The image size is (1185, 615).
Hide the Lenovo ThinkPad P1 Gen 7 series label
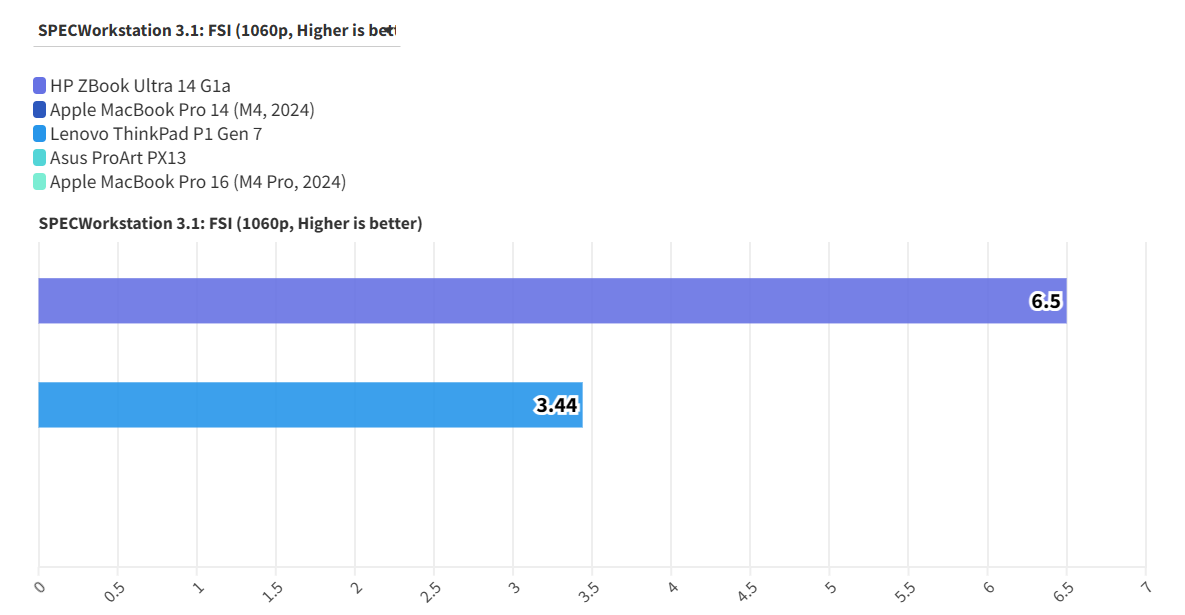155,134
